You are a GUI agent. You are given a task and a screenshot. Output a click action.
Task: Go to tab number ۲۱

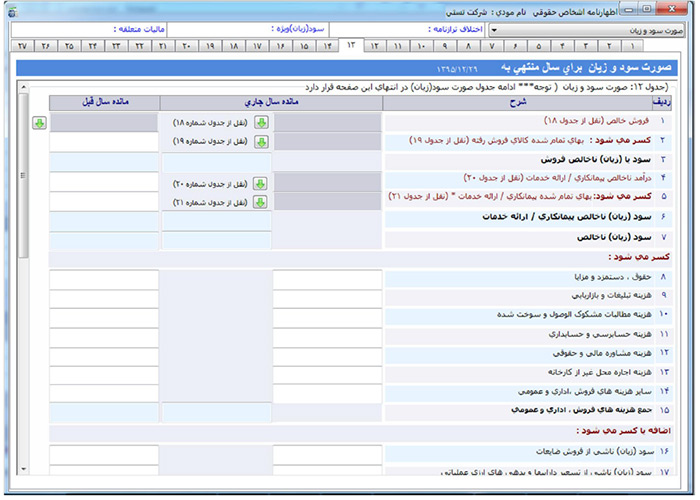point(163,46)
